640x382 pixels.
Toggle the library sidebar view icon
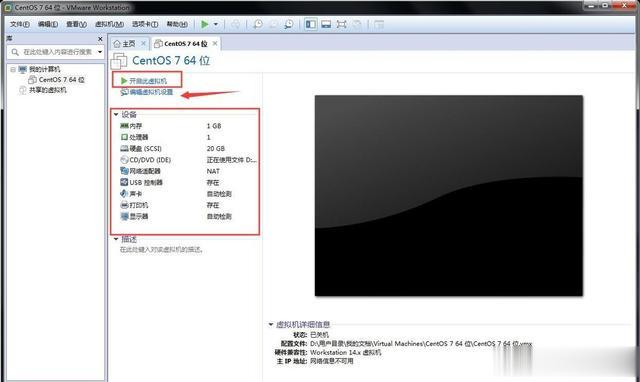[x=311, y=24]
